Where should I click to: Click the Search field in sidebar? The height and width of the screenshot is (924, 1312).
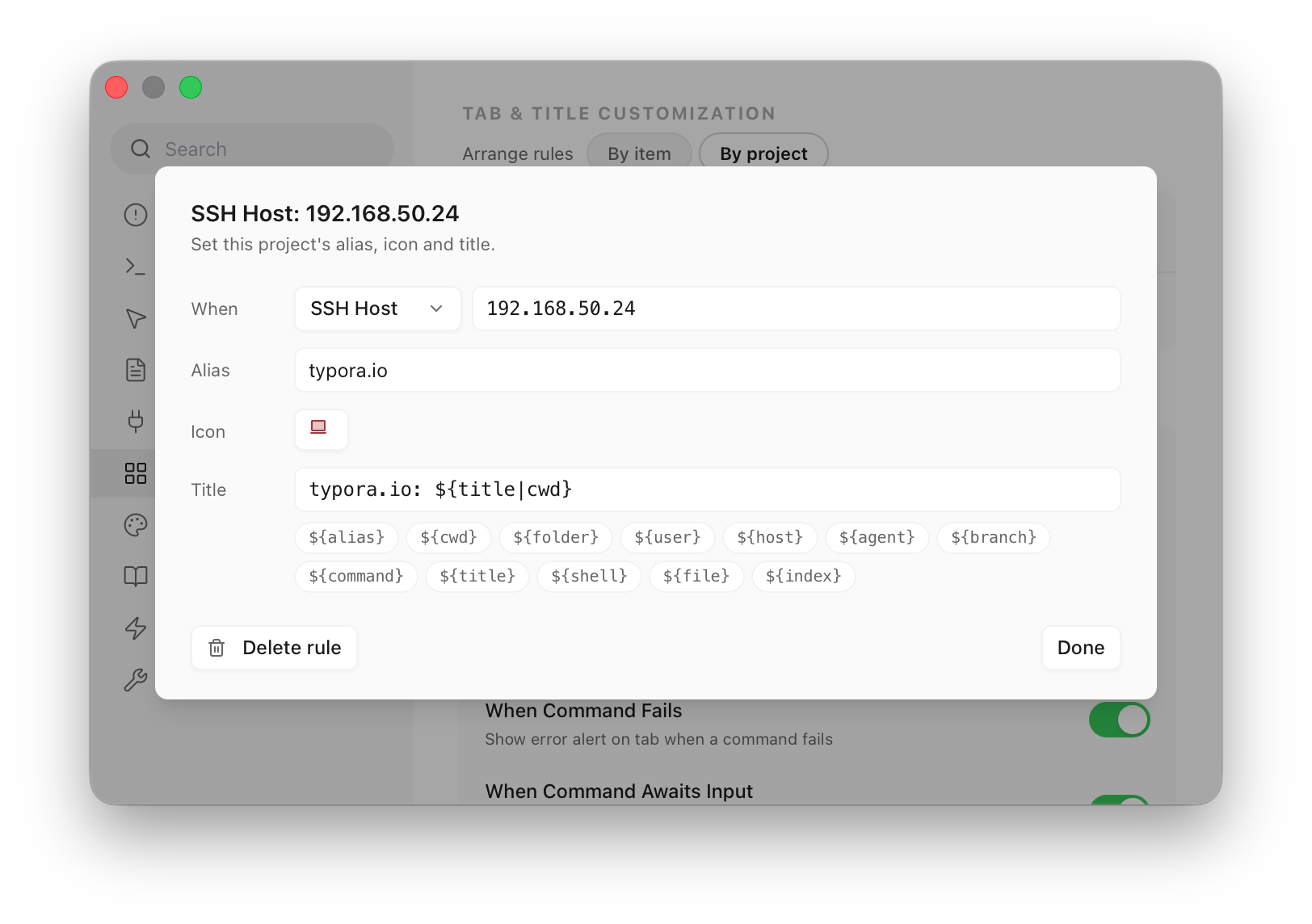[x=252, y=149]
